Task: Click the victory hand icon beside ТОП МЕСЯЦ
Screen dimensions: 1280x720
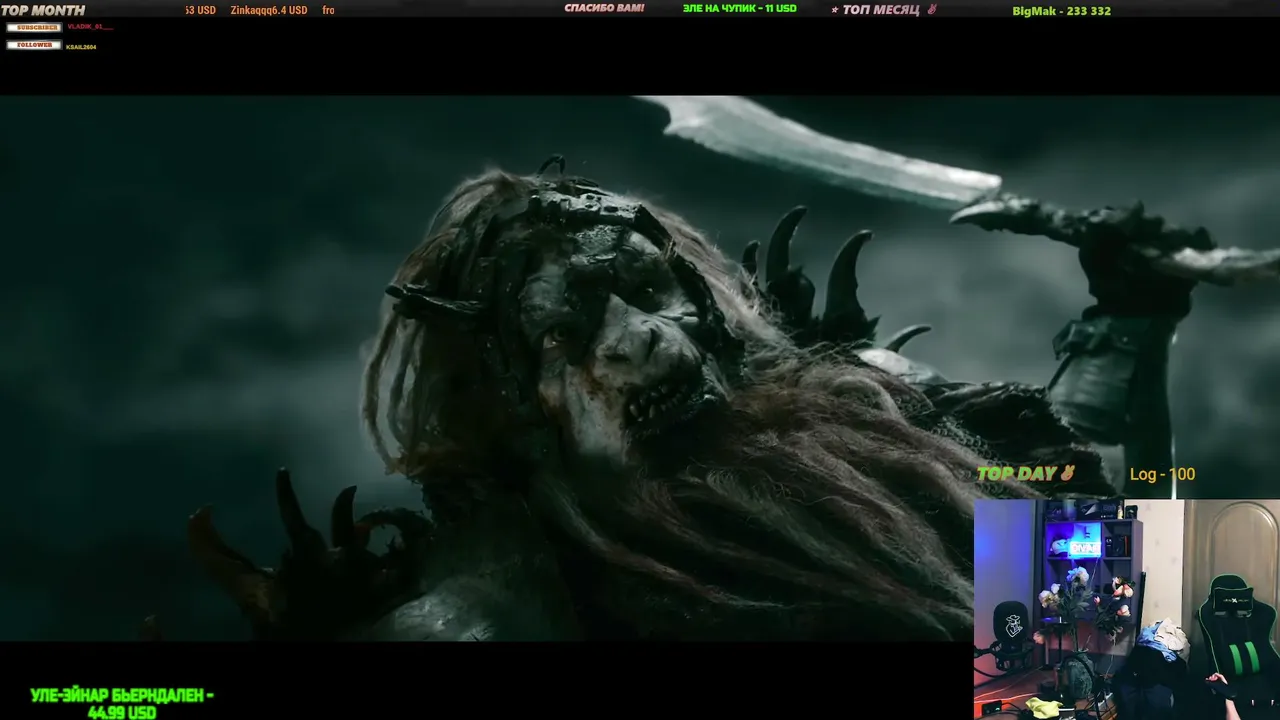Action: (932, 10)
